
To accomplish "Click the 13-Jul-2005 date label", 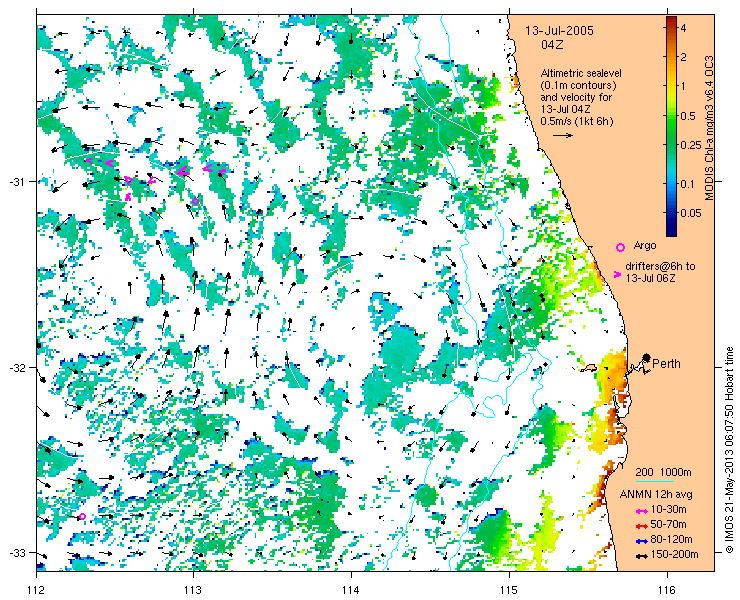I will pos(559,31).
